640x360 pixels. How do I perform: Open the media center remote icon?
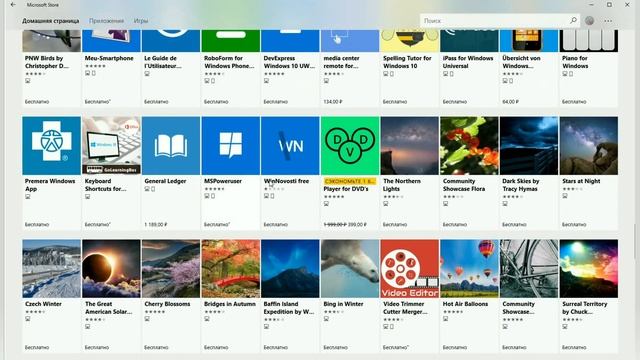click(x=350, y=40)
